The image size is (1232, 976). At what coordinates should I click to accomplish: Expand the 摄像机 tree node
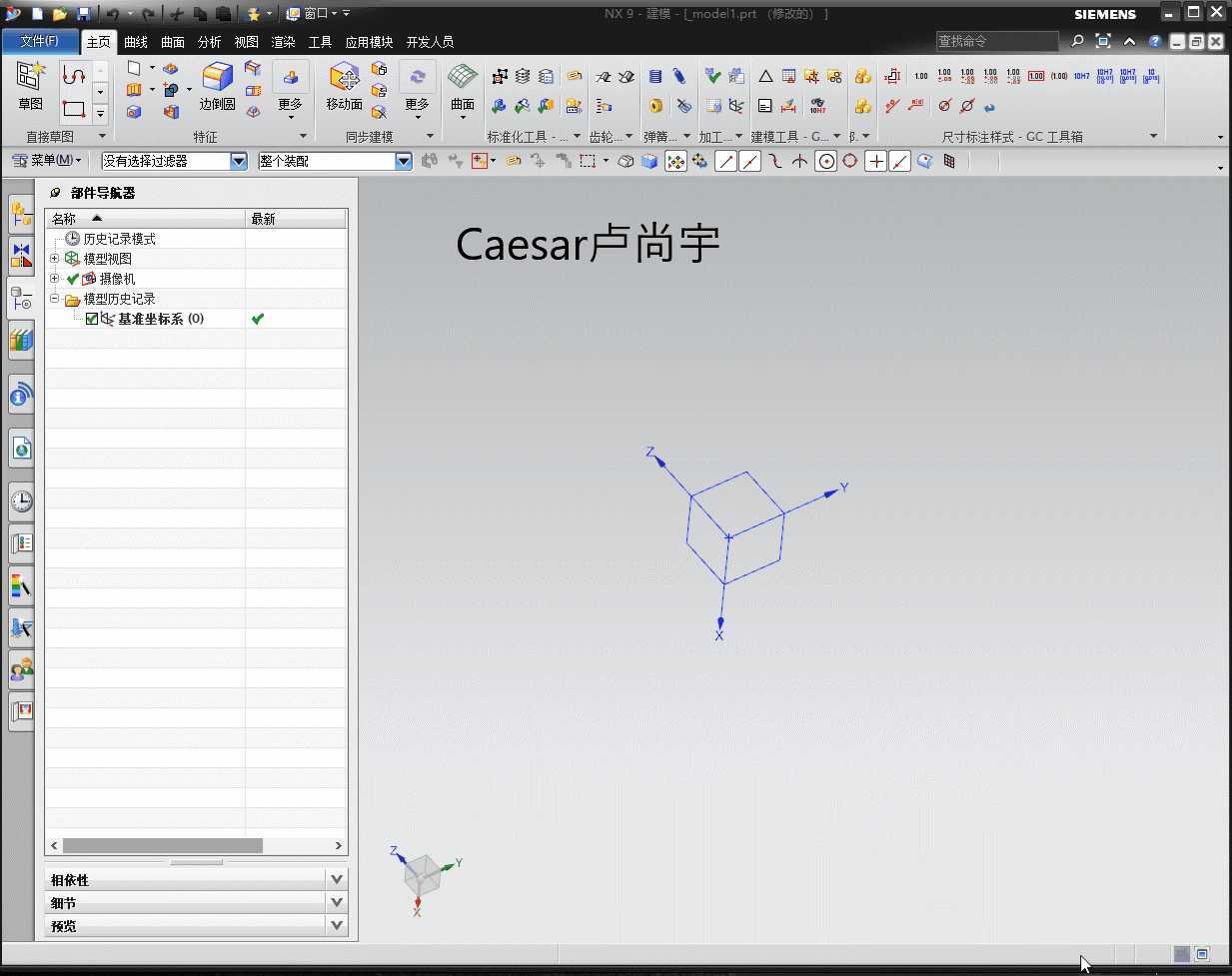point(55,279)
